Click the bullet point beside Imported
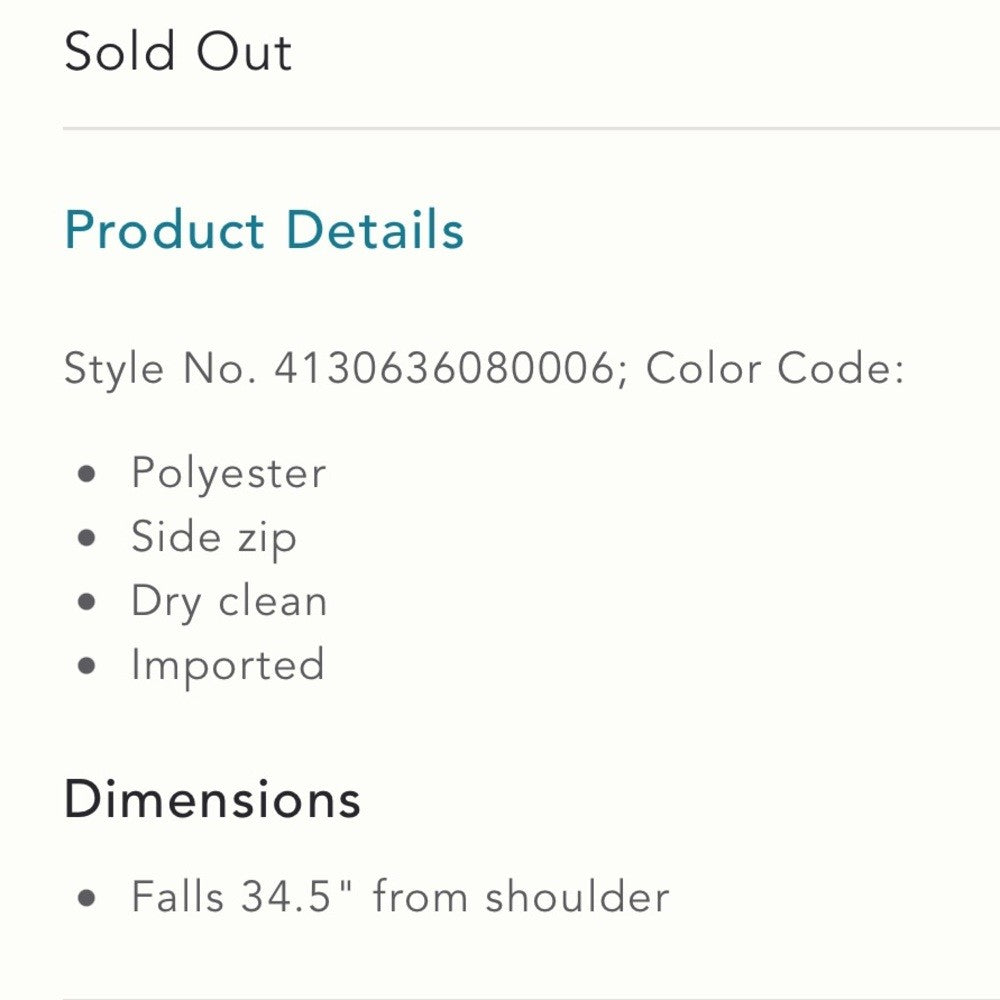The height and width of the screenshot is (1000, 1000). pyautogui.click(x=88, y=666)
